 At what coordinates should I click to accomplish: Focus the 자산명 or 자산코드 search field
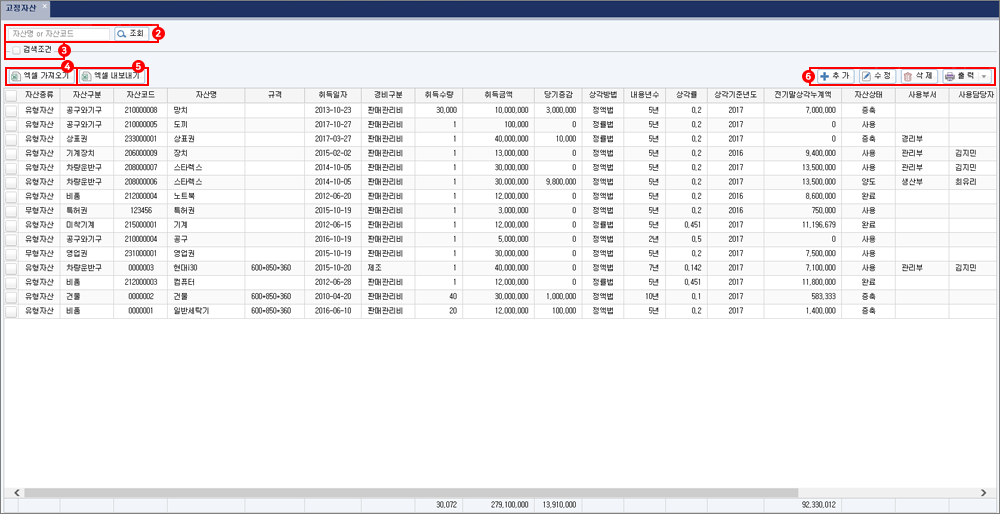58,33
